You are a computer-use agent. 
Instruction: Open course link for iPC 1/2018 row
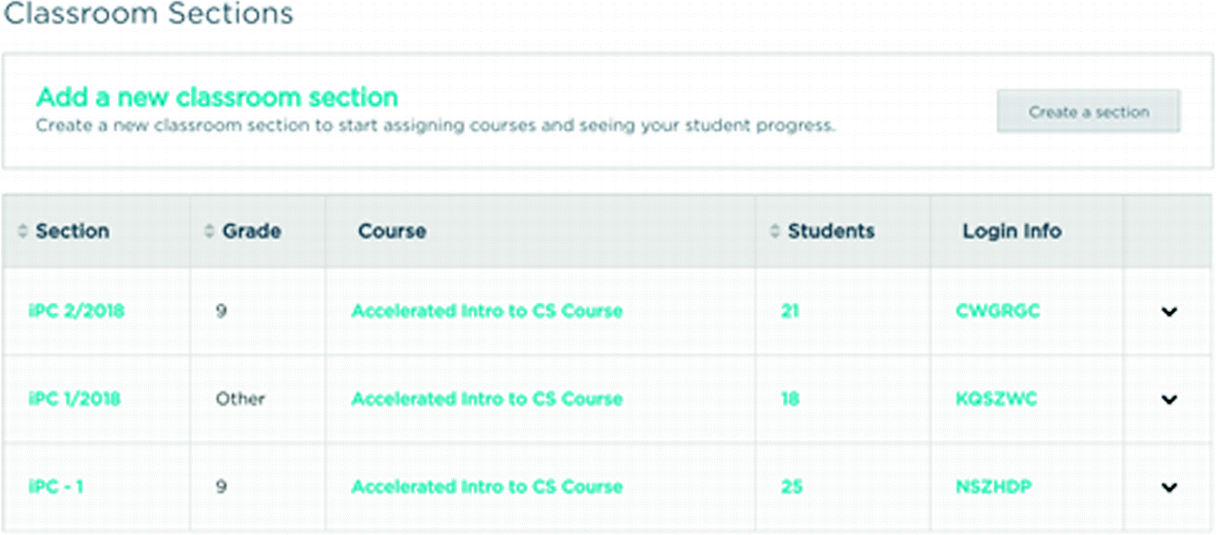click(486, 399)
